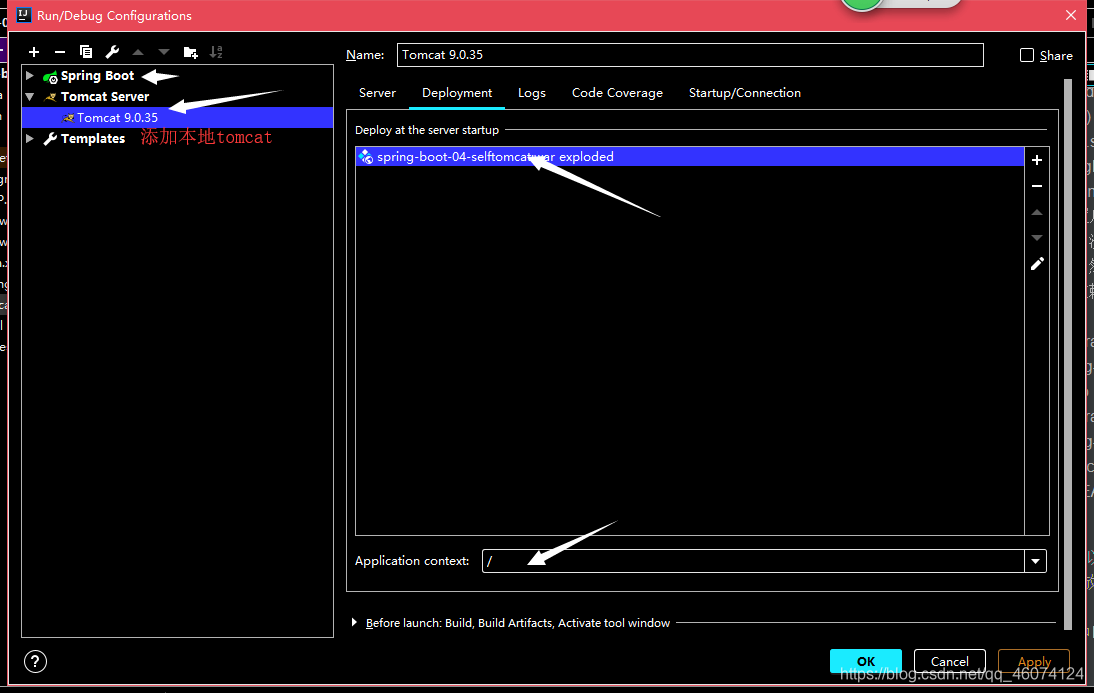Go to the Code Coverage tab

617,93
